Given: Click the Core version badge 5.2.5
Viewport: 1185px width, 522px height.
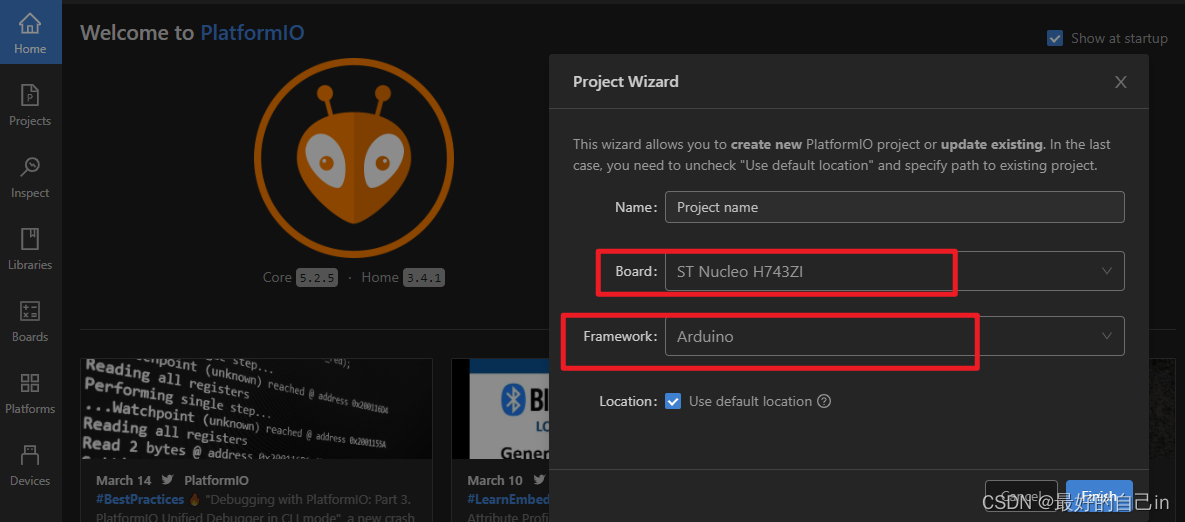Looking at the screenshot, I should [317, 277].
